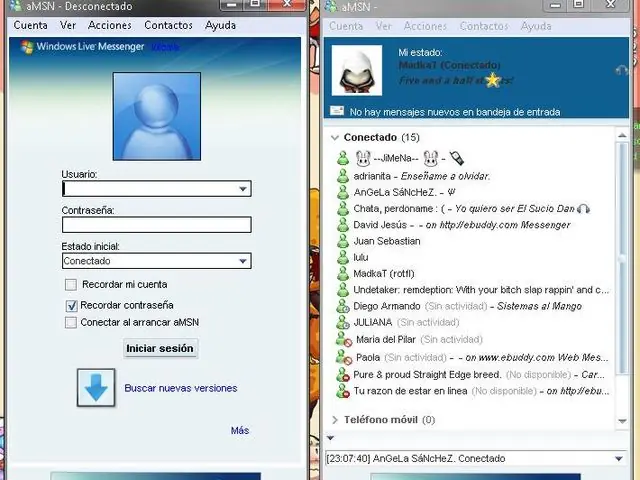Click the buddy icon beside Undetaker
Screen dimensions: 640x480
[x=343, y=290]
